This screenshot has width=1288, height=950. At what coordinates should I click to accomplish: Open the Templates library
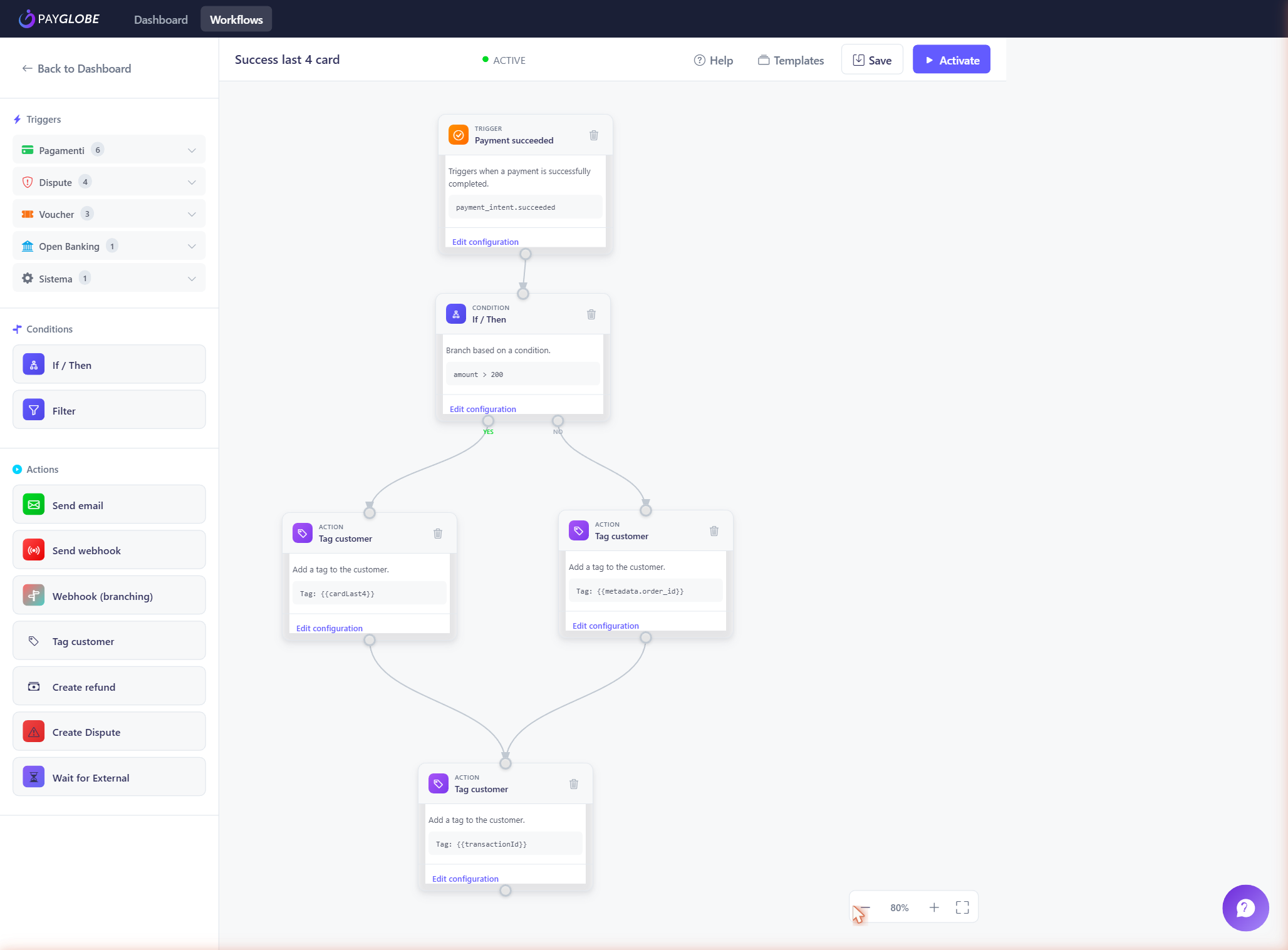[791, 60]
